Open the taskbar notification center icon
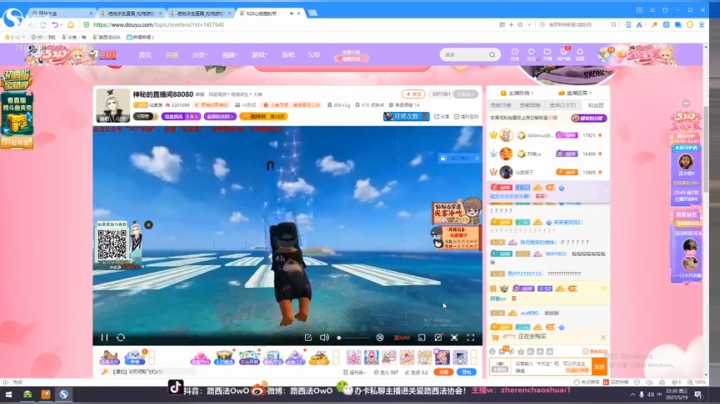This screenshot has height=404, width=720. coord(698,394)
